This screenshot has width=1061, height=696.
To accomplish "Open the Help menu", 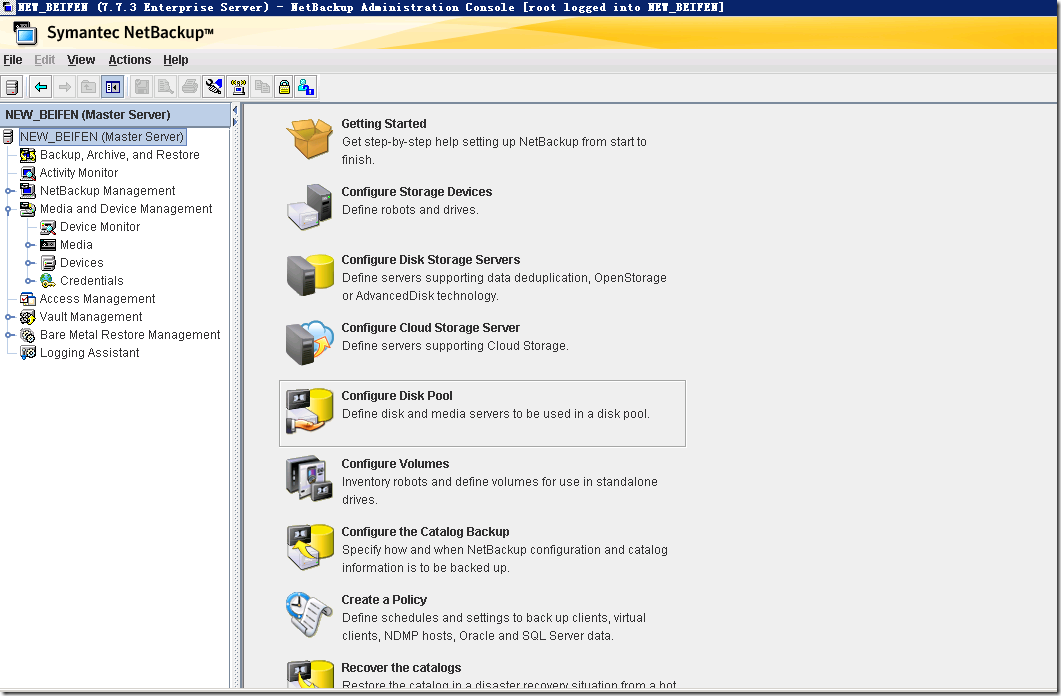I will (x=176, y=60).
